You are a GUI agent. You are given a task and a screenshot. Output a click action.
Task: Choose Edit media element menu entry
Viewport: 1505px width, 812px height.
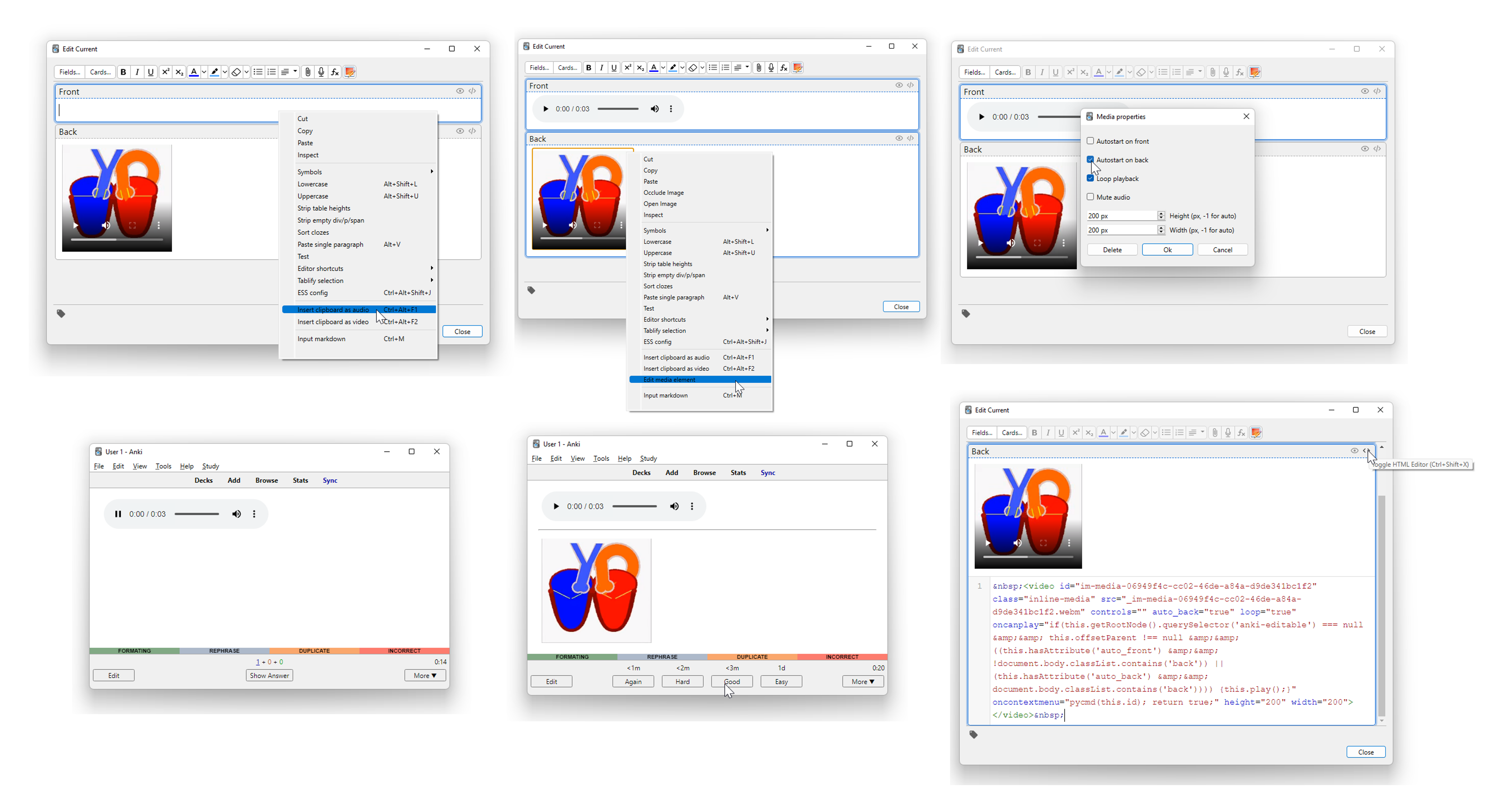coord(669,380)
